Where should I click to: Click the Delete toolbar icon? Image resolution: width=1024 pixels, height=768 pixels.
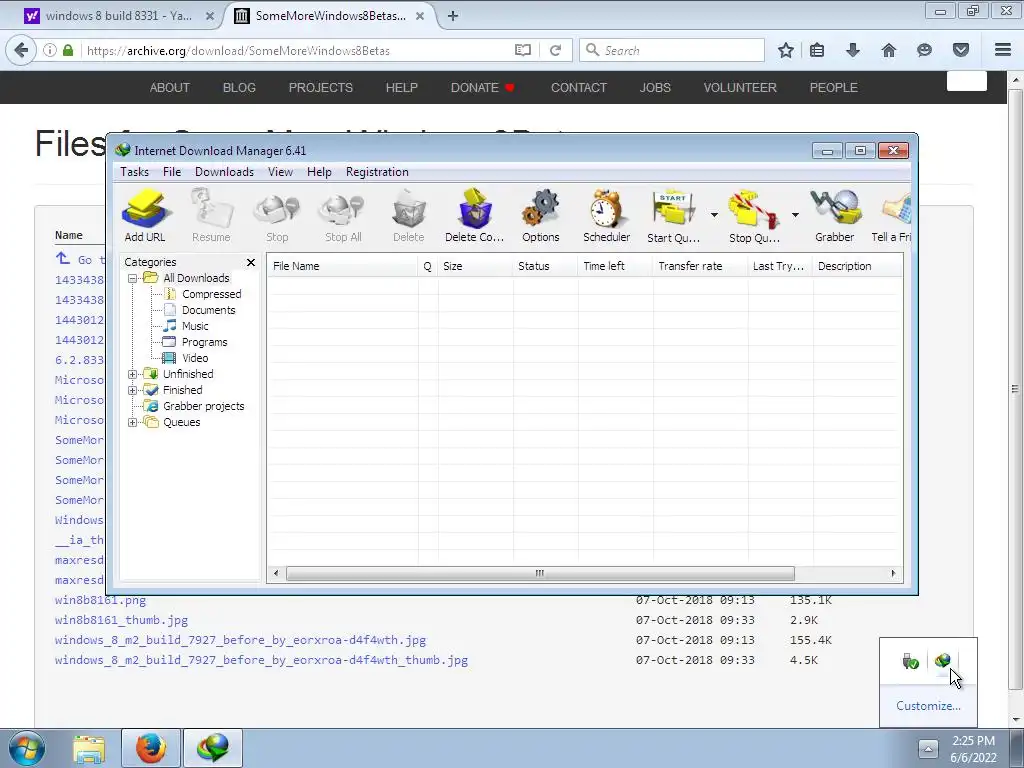pos(409,216)
